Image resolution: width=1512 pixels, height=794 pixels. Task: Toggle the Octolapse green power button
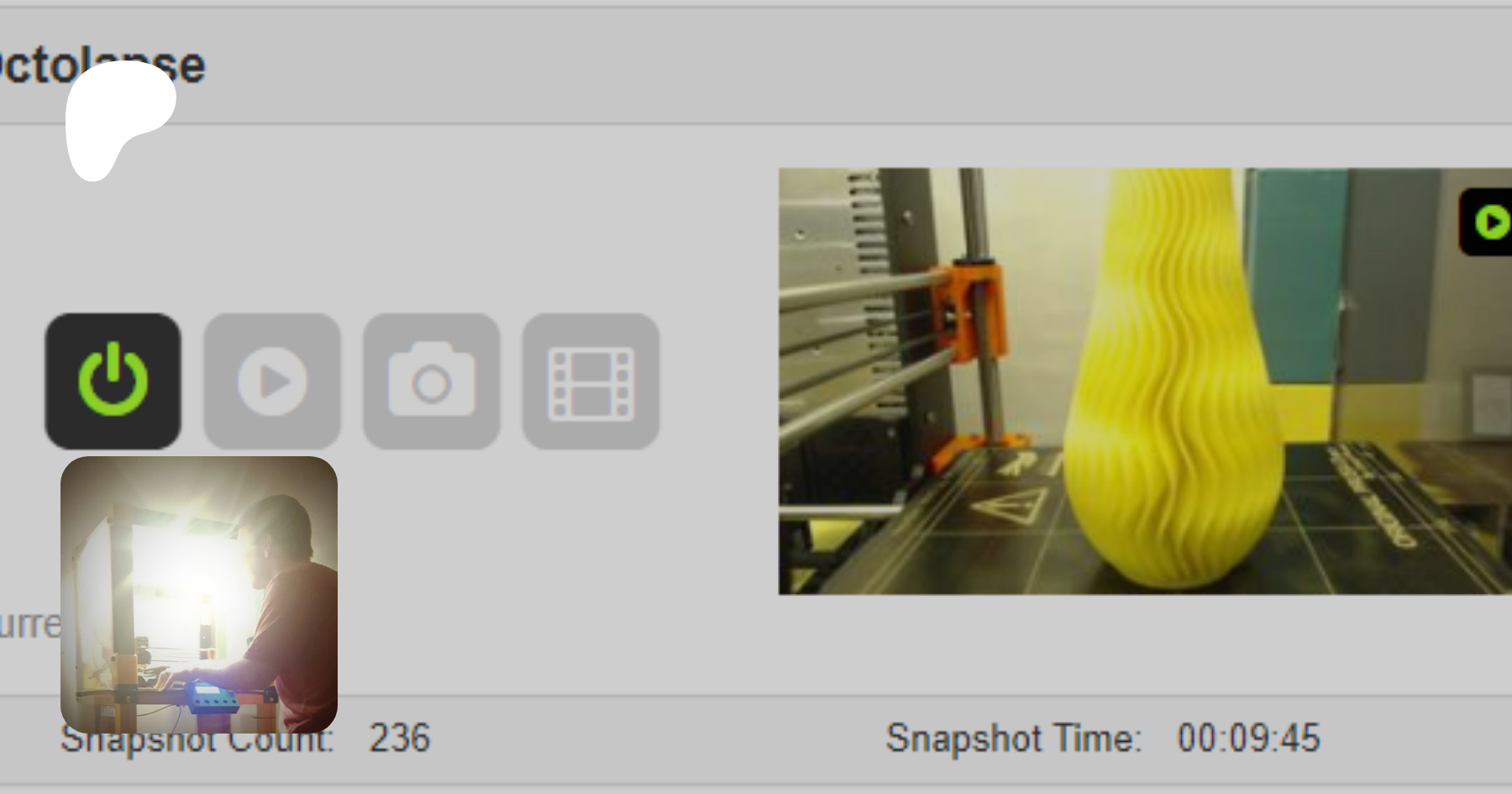(113, 381)
